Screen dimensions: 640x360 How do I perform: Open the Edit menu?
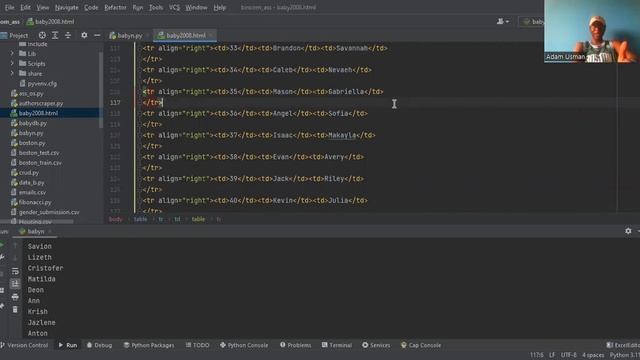click(x=25, y=7)
